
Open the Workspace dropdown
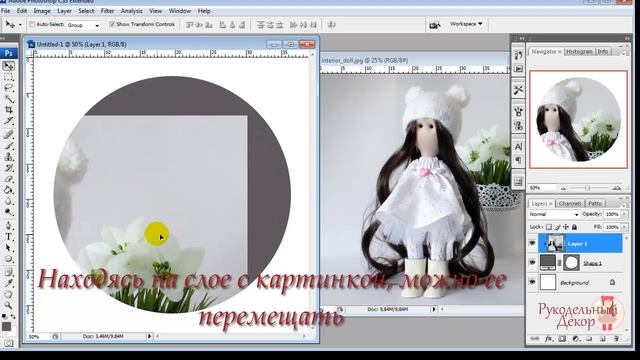(466, 24)
